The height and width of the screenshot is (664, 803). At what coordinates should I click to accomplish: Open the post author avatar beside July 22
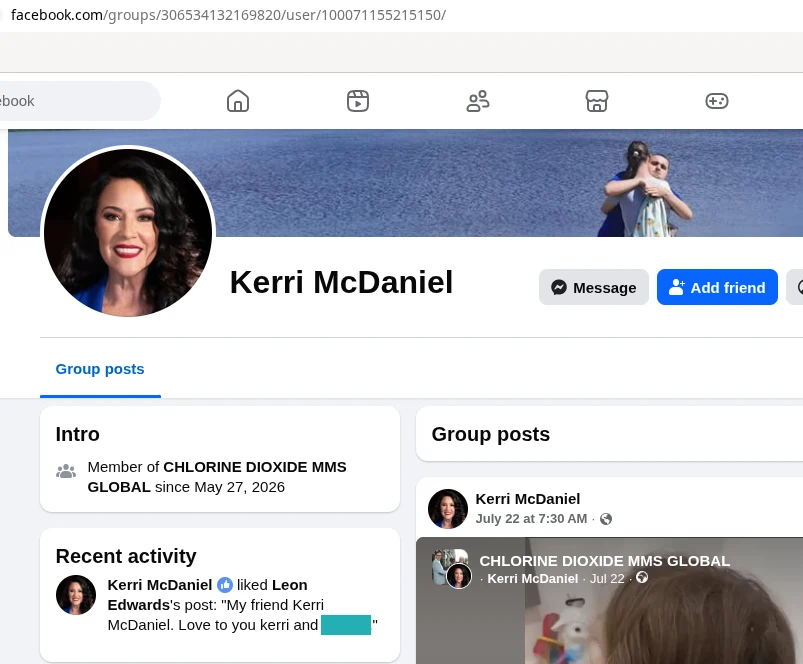[448, 508]
